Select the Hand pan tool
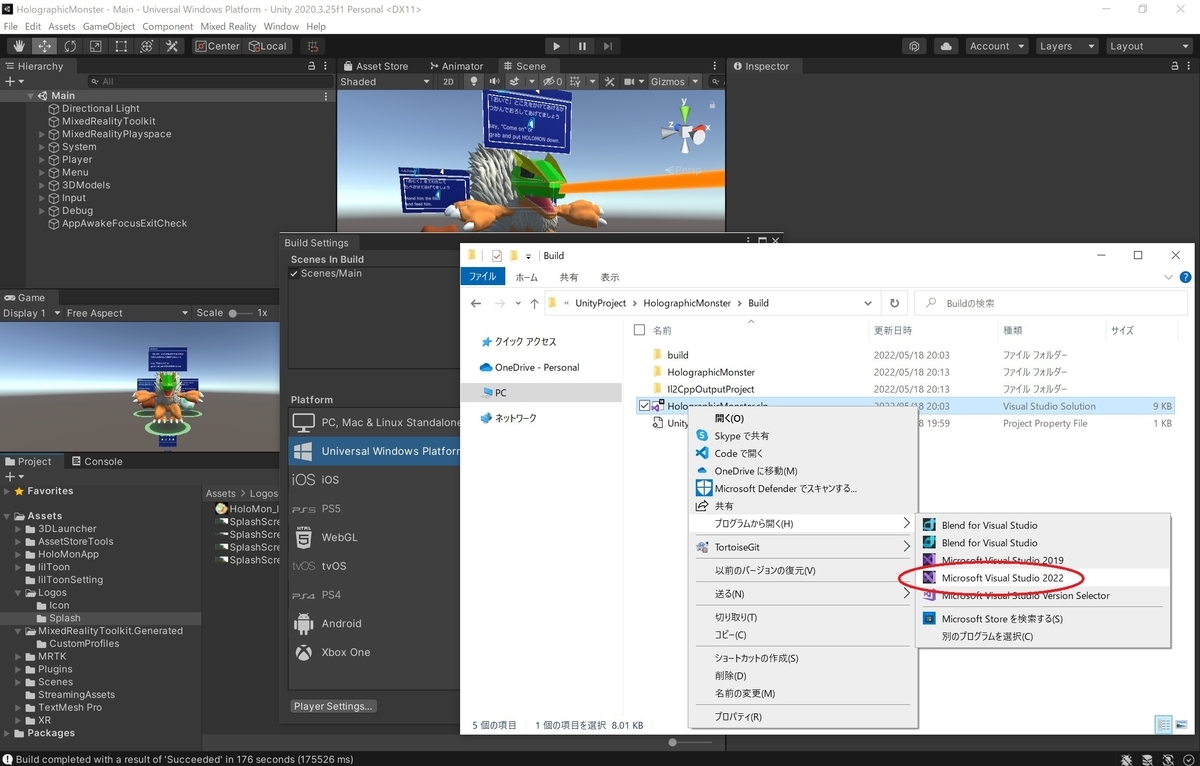Viewport: 1200px width, 766px height. coord(18,46)
